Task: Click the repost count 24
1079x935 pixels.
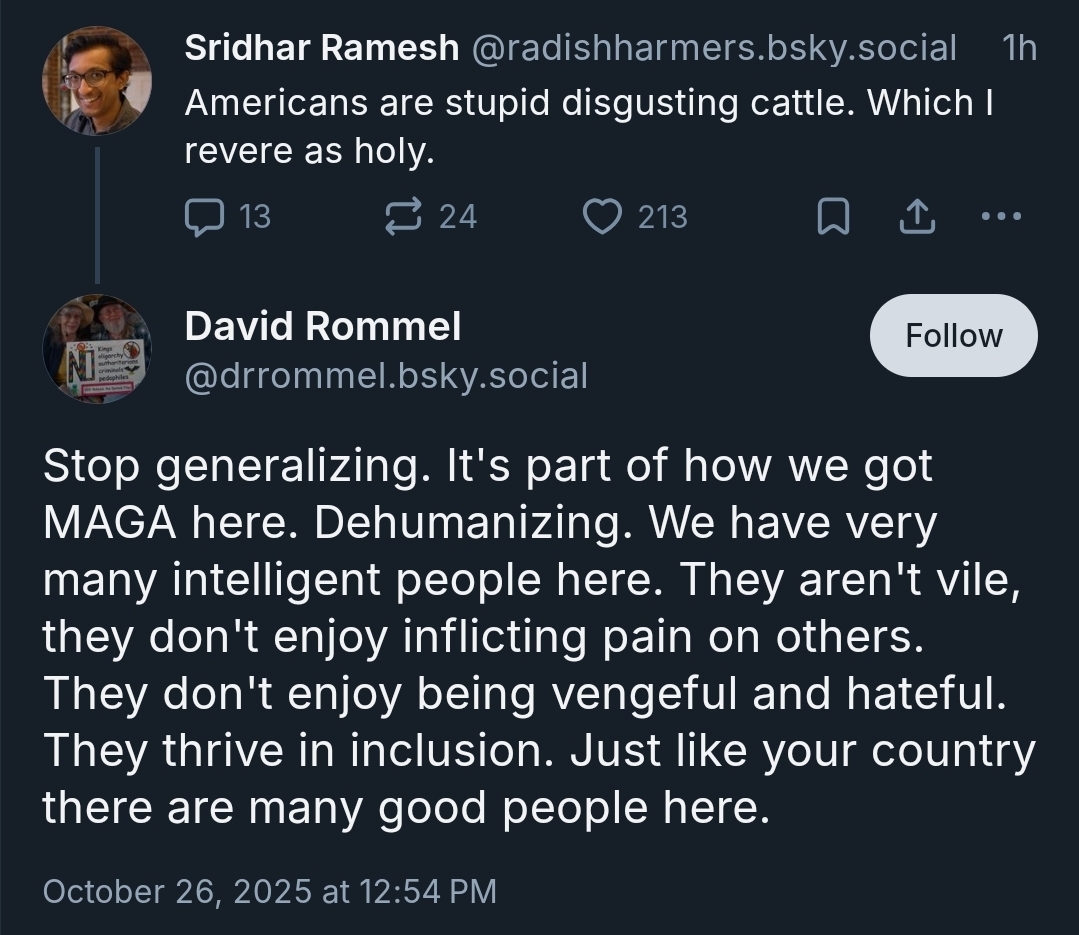Action: pos(458,217)
